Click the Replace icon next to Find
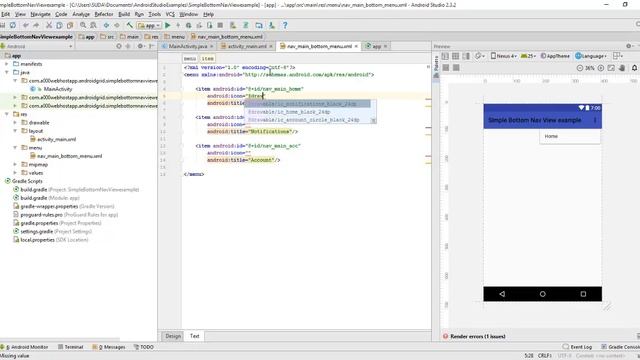Screen dimensions: 640x360 [x=93, y=25]
